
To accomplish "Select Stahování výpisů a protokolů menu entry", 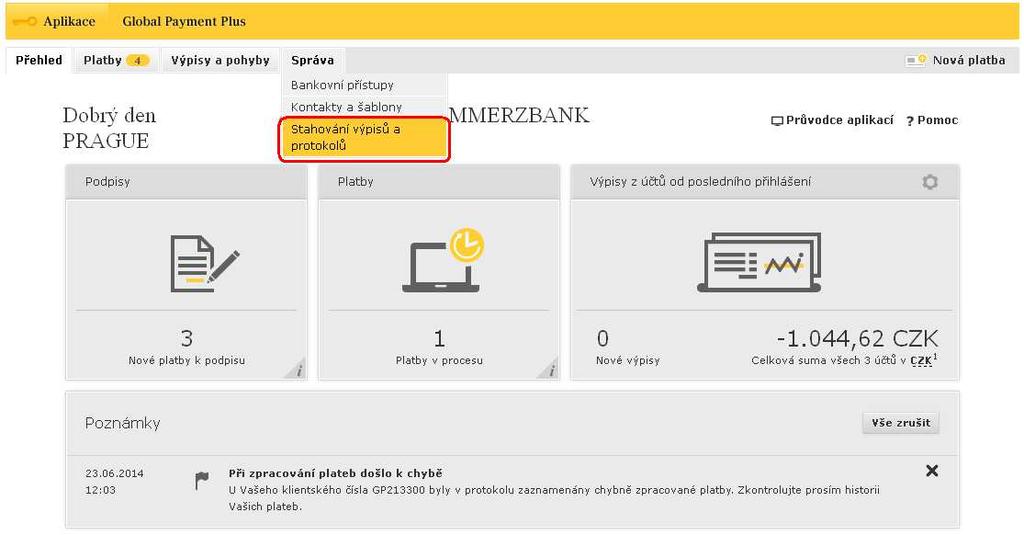I will (364, 138).
